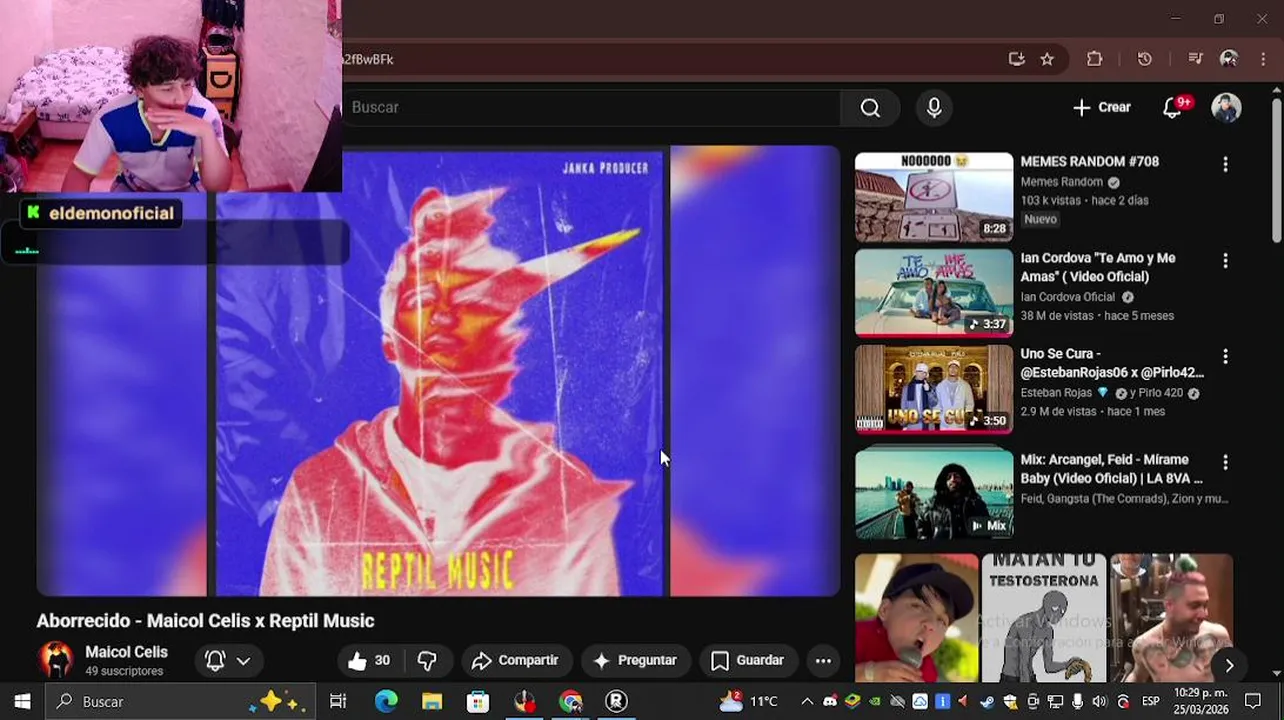
Task: Save video with Guardar button
Action: 747,660
